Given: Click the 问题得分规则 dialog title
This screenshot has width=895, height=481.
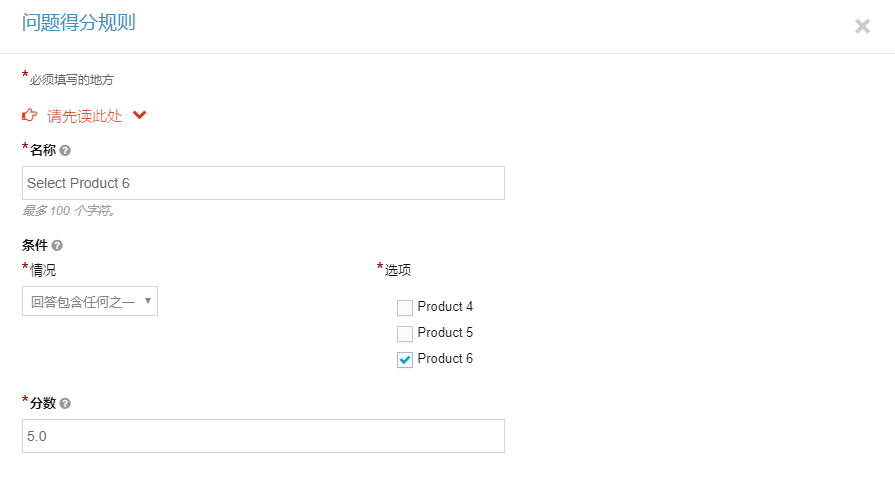Looking at the screenshot, I should coord(79,23).
